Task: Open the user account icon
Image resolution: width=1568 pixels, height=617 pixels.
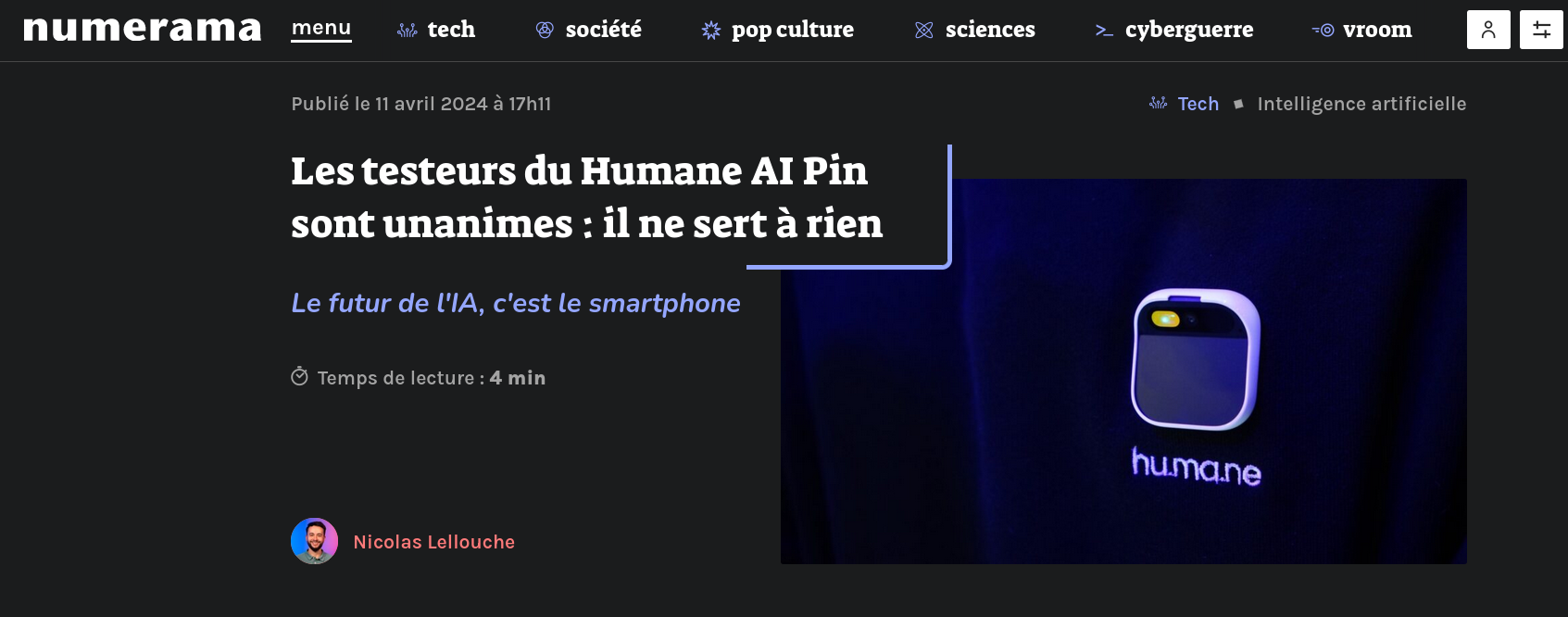Action: (1488, 30)
